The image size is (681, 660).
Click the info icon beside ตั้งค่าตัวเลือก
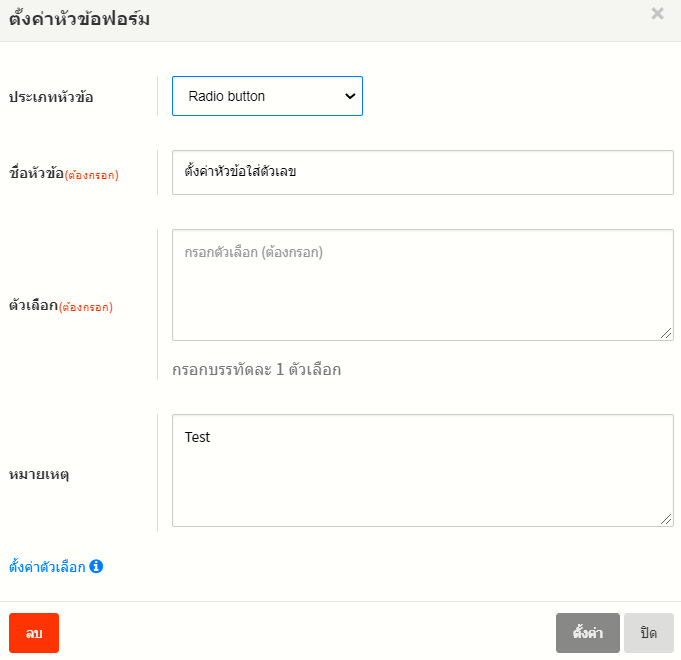tap(96, 566)
